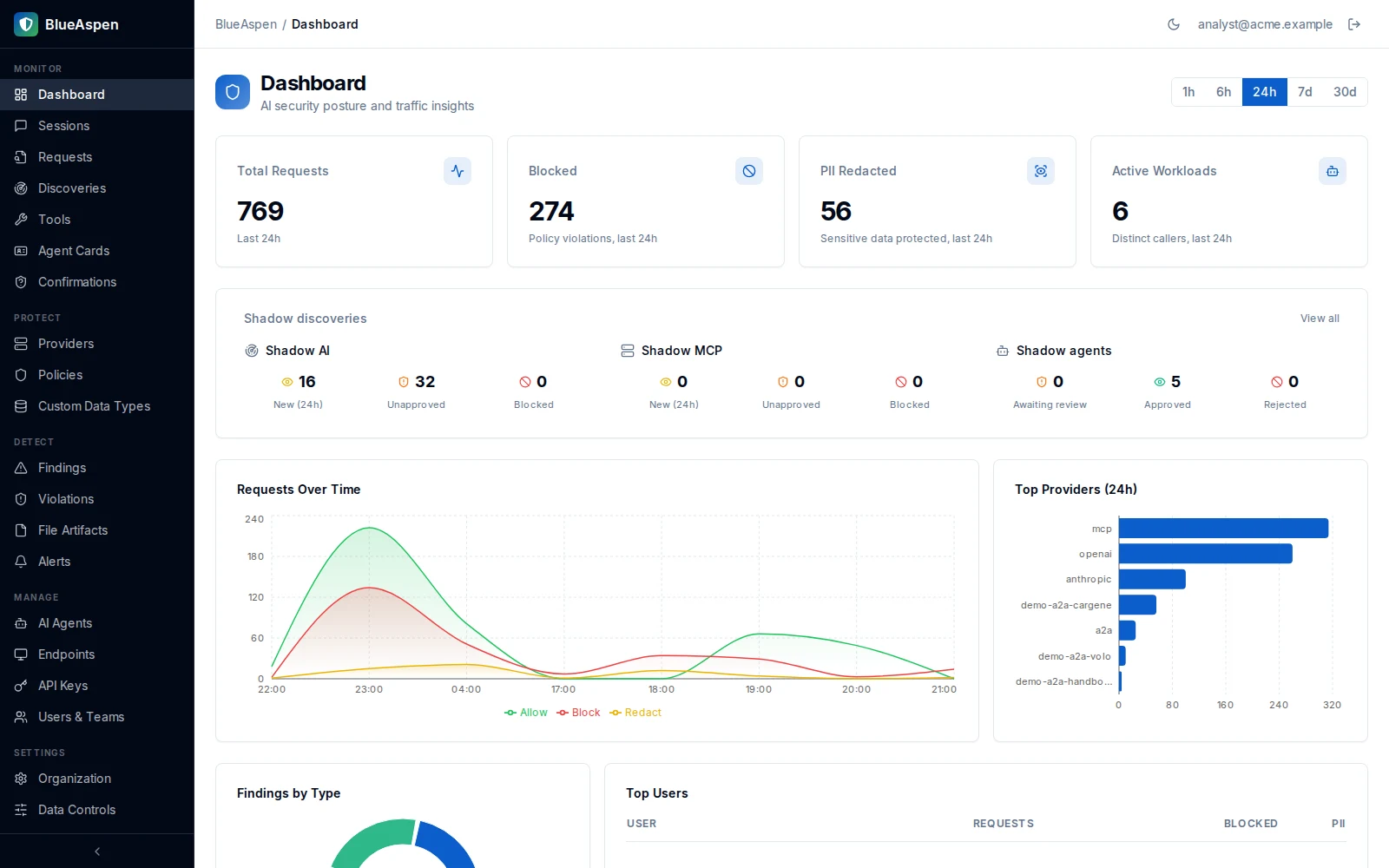
Task: Open Sessions in the sidebar
Action: (x=97, y=126)
